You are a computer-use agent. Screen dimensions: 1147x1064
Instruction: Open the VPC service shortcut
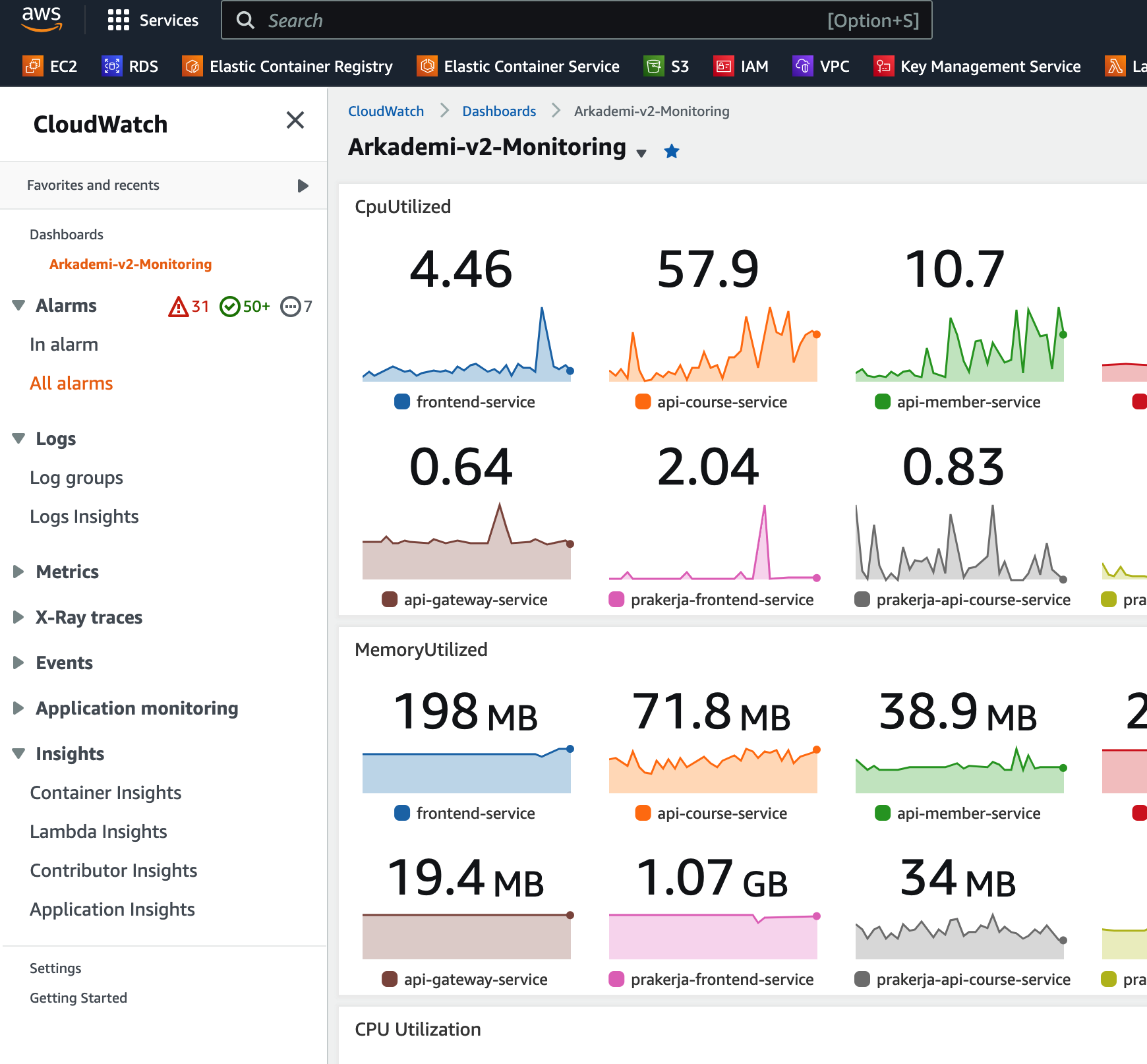point(821,67)
